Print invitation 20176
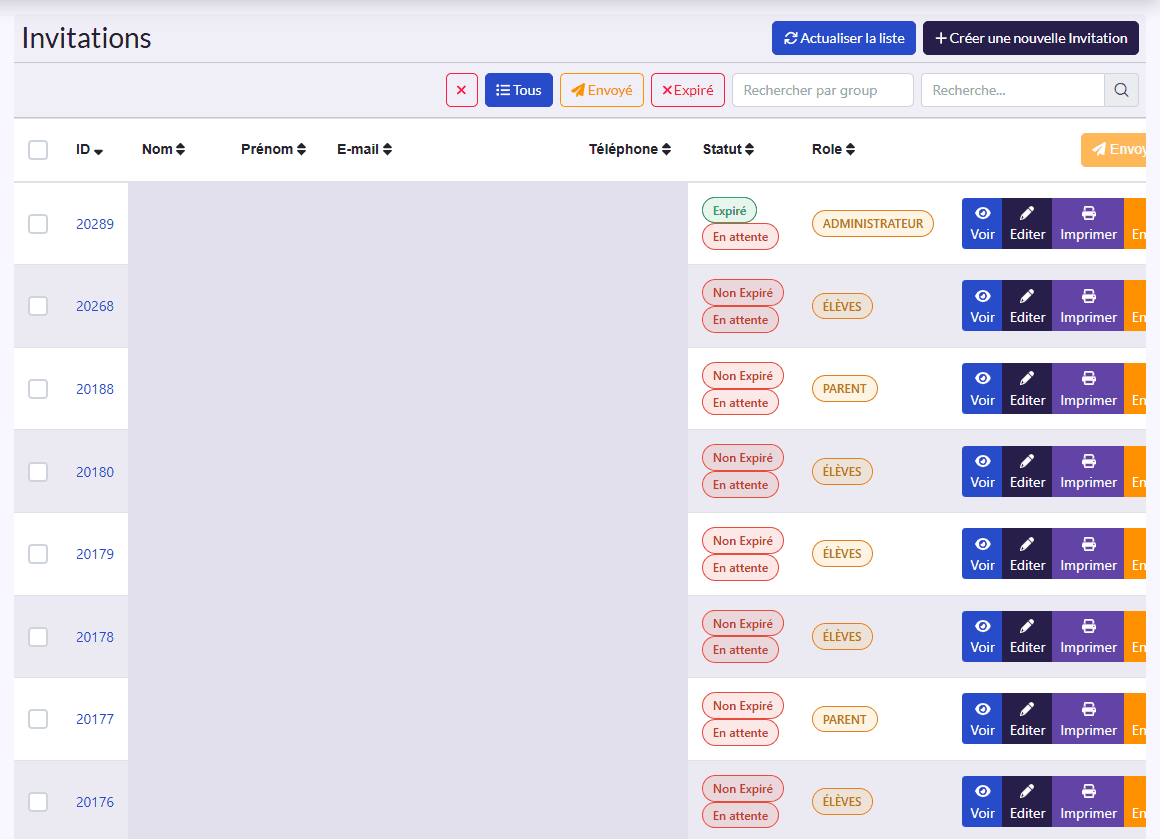1160x839 pixels. [1088, 802]
